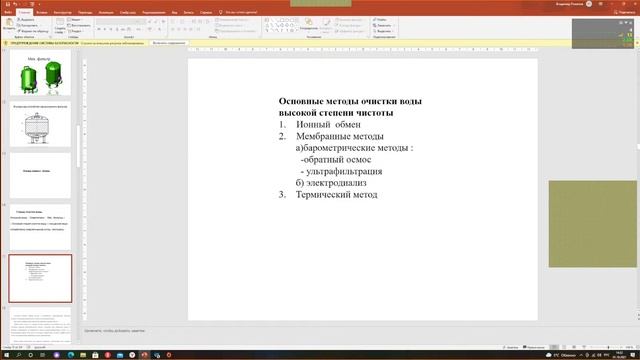Viewport: 640px width, 360px height.
Task: Open Раздел section dropdown
Action: point(76,31)
